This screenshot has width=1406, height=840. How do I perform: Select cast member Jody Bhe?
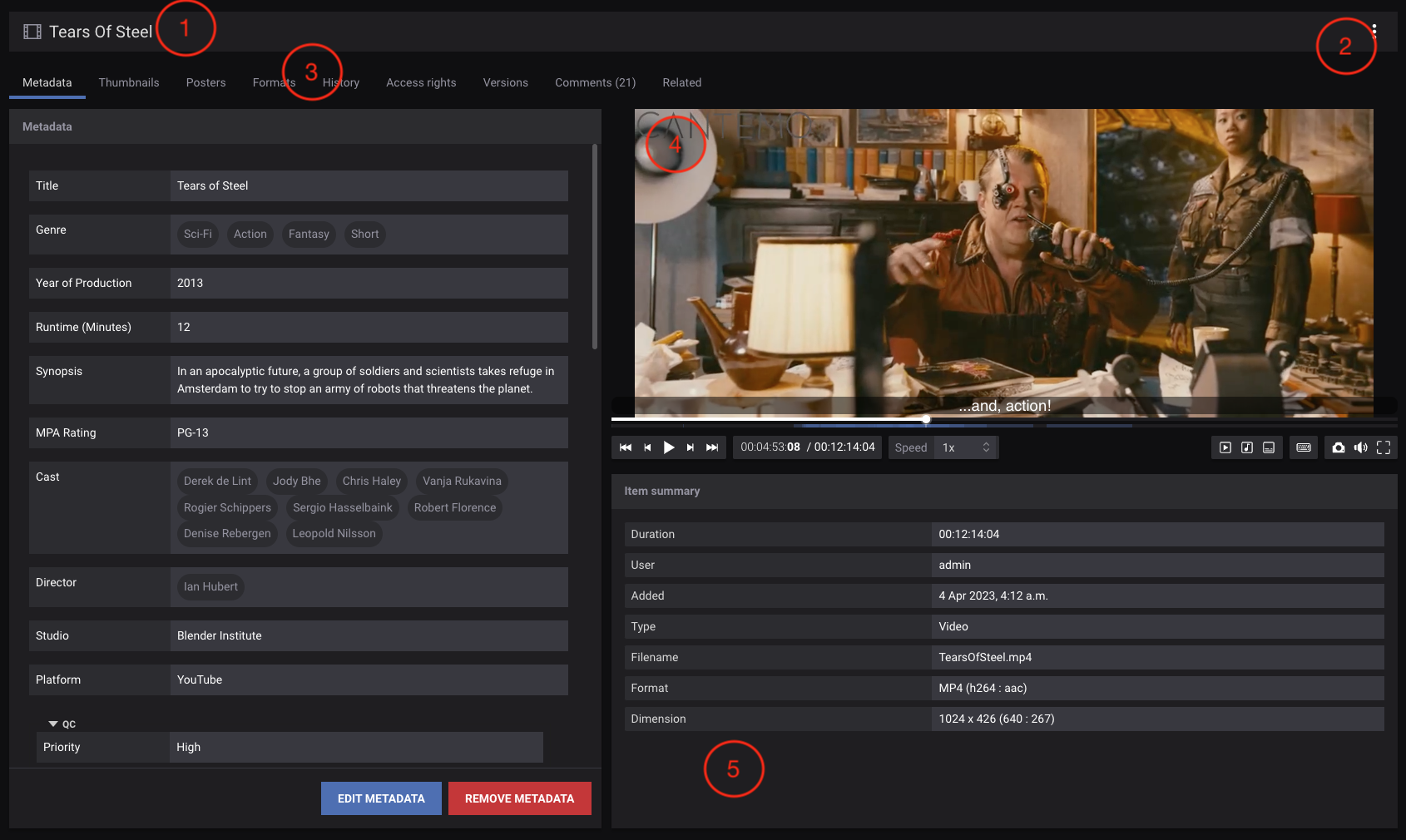click(x=297, y=482)
